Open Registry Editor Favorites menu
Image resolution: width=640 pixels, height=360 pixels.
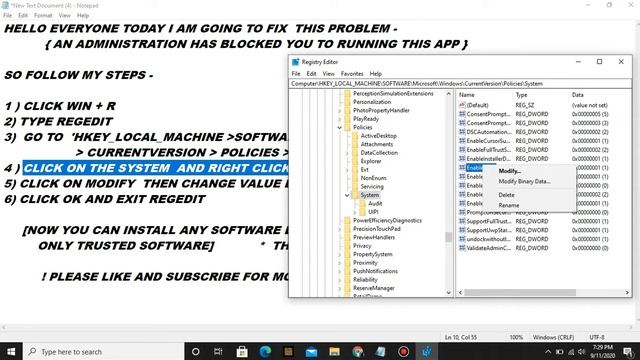point(352,74)
